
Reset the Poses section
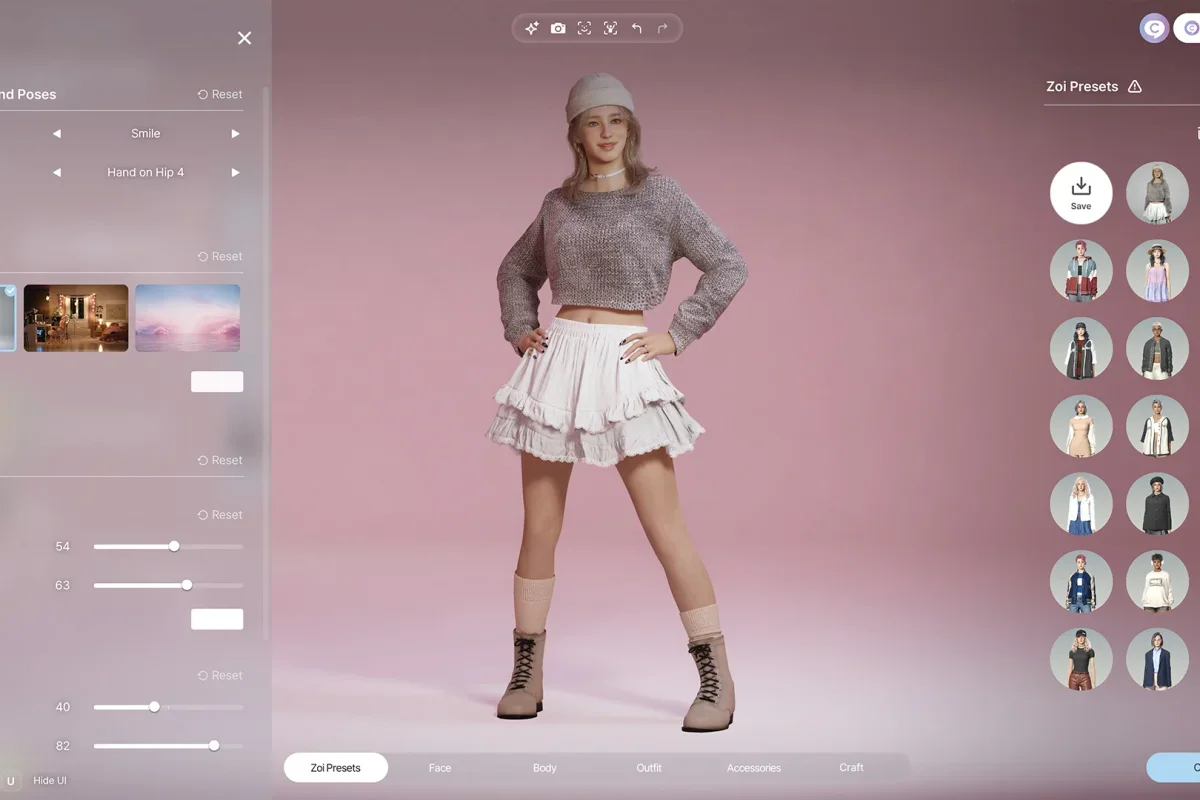[220, 94]
